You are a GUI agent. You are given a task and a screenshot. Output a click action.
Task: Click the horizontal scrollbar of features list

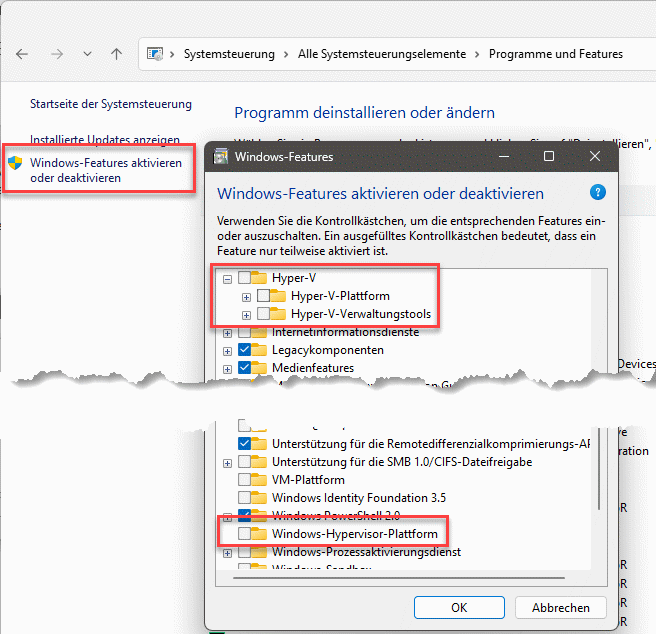pyautogui.click(x=399, y=578)
